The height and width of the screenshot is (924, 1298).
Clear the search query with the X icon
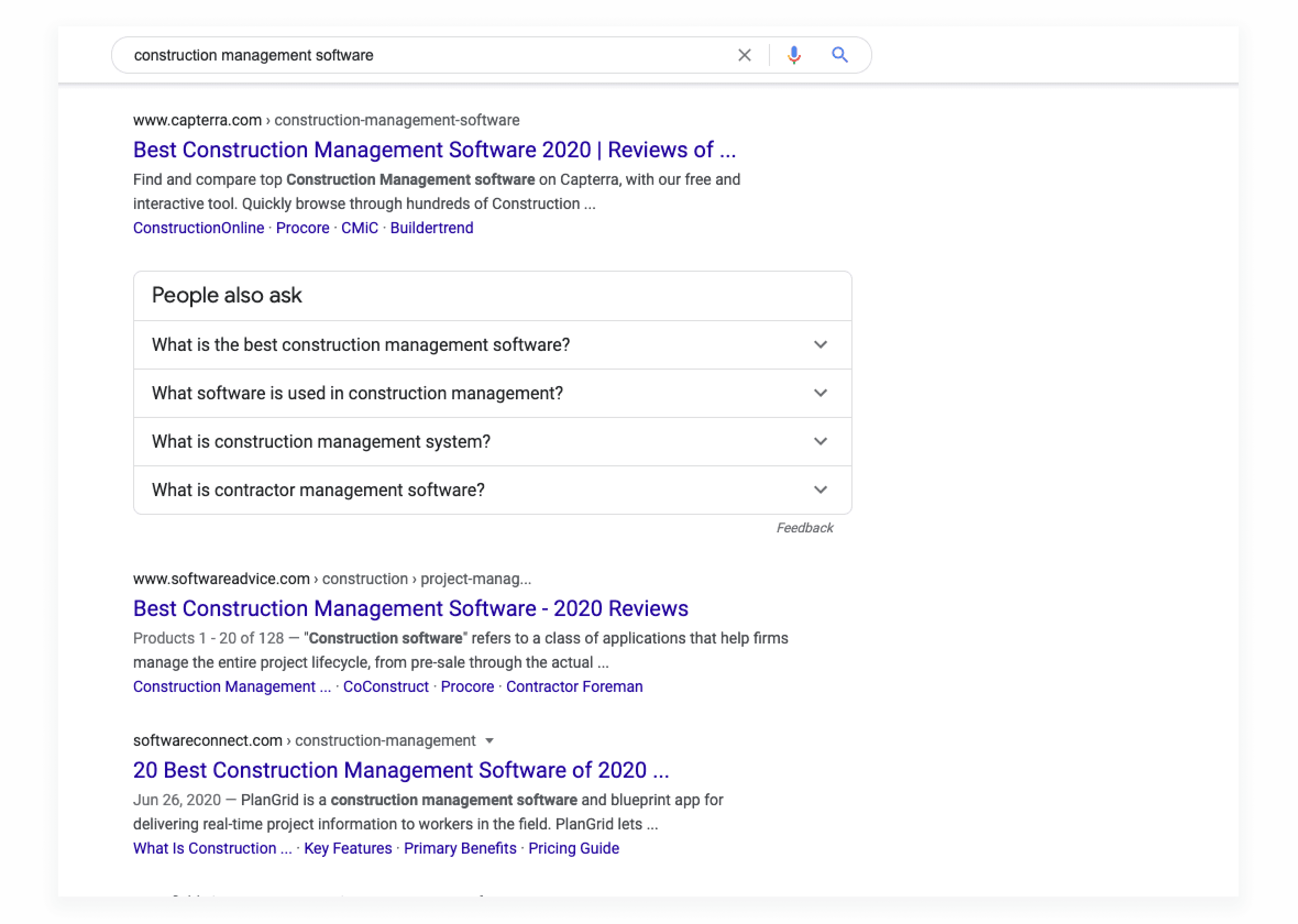coord(744,55)
